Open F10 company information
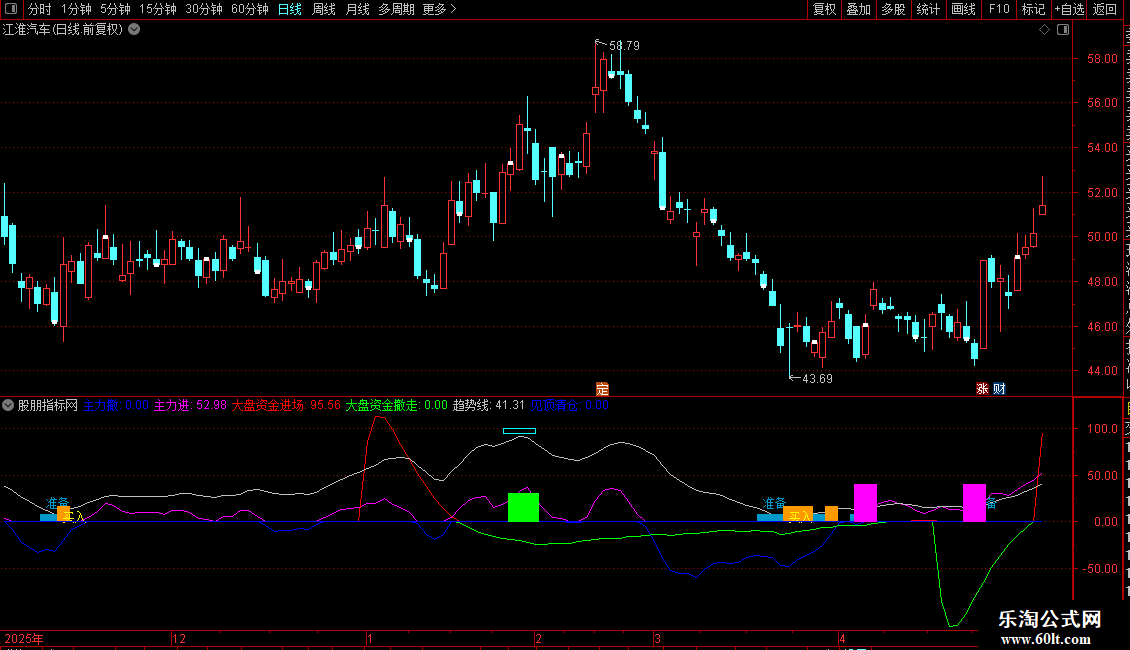The image size is (1130, 650). pyautogui.click(x=999, y=9)
